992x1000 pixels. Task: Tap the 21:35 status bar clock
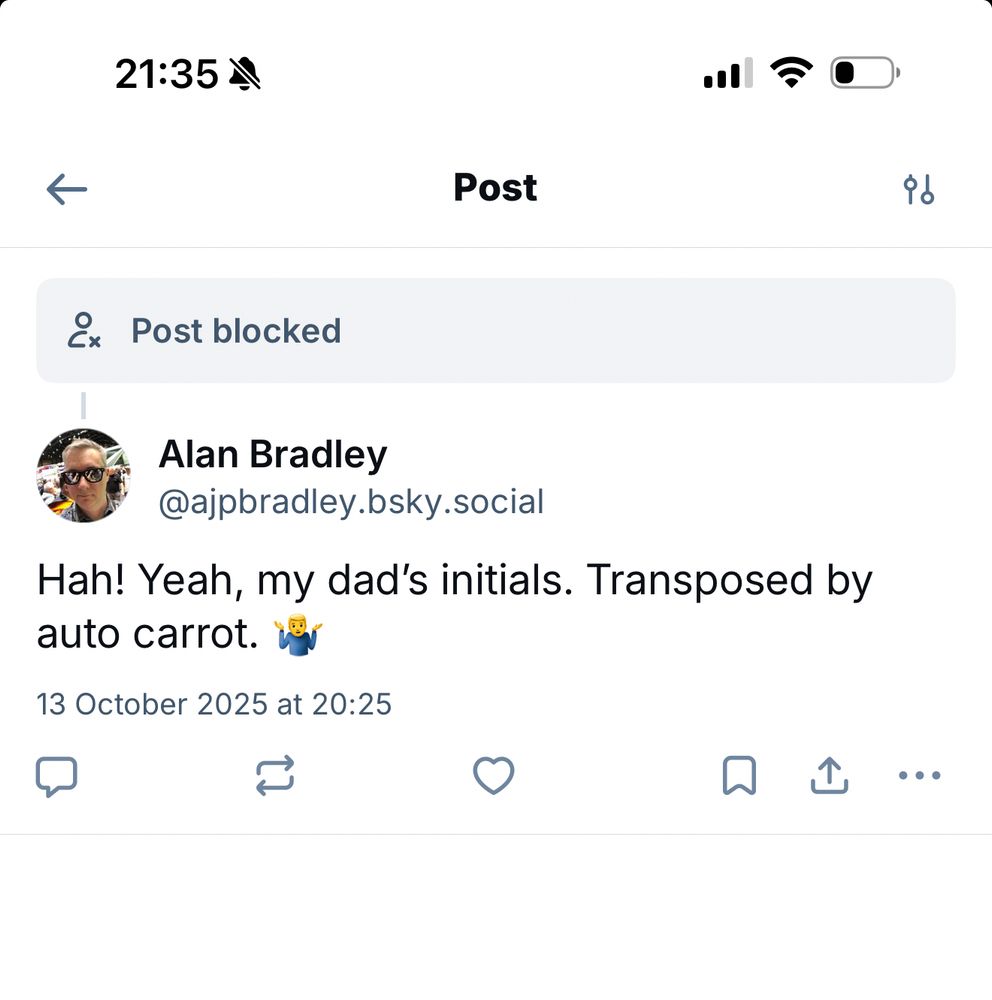click(167, 74)
